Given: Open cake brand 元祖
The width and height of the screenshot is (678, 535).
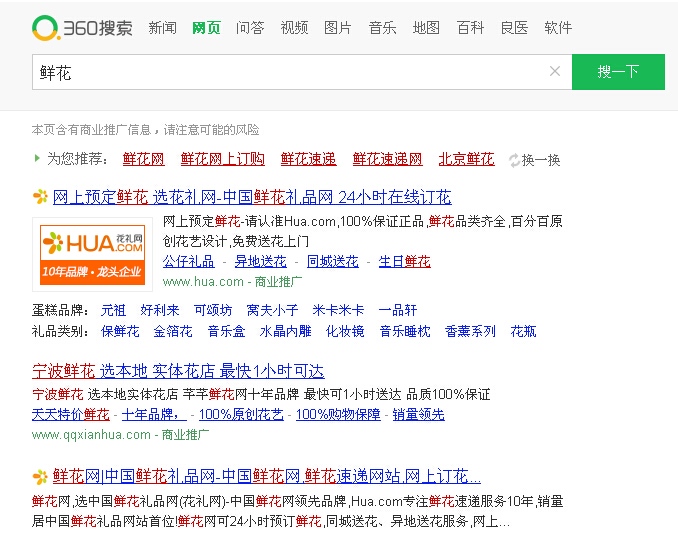Looking at the screenshot, I should point(113,310).
